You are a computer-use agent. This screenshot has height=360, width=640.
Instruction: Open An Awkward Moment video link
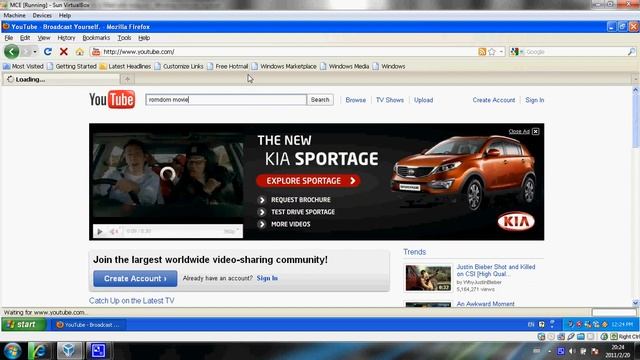485,304
